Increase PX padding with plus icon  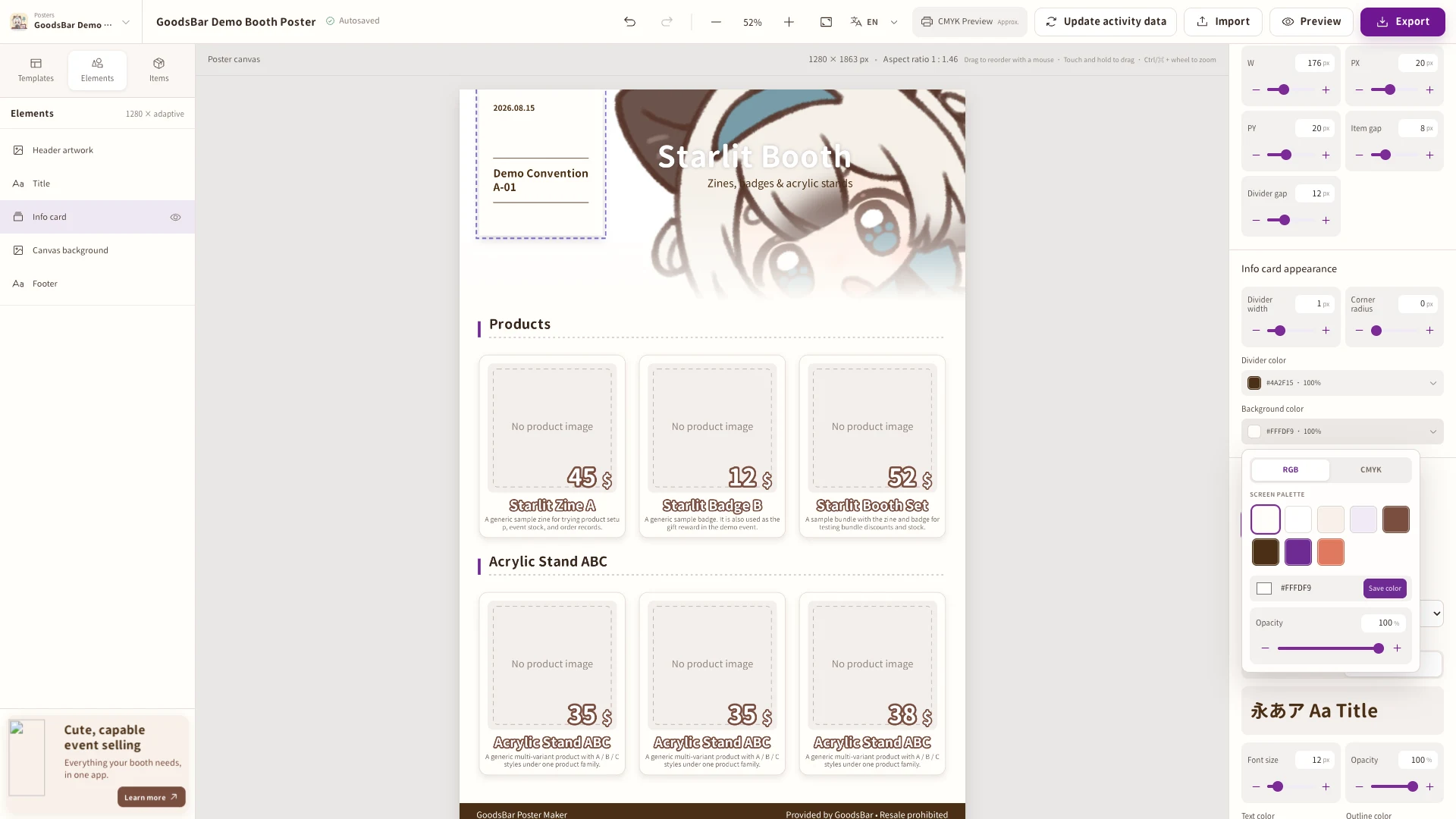[x=1429, y=89]
